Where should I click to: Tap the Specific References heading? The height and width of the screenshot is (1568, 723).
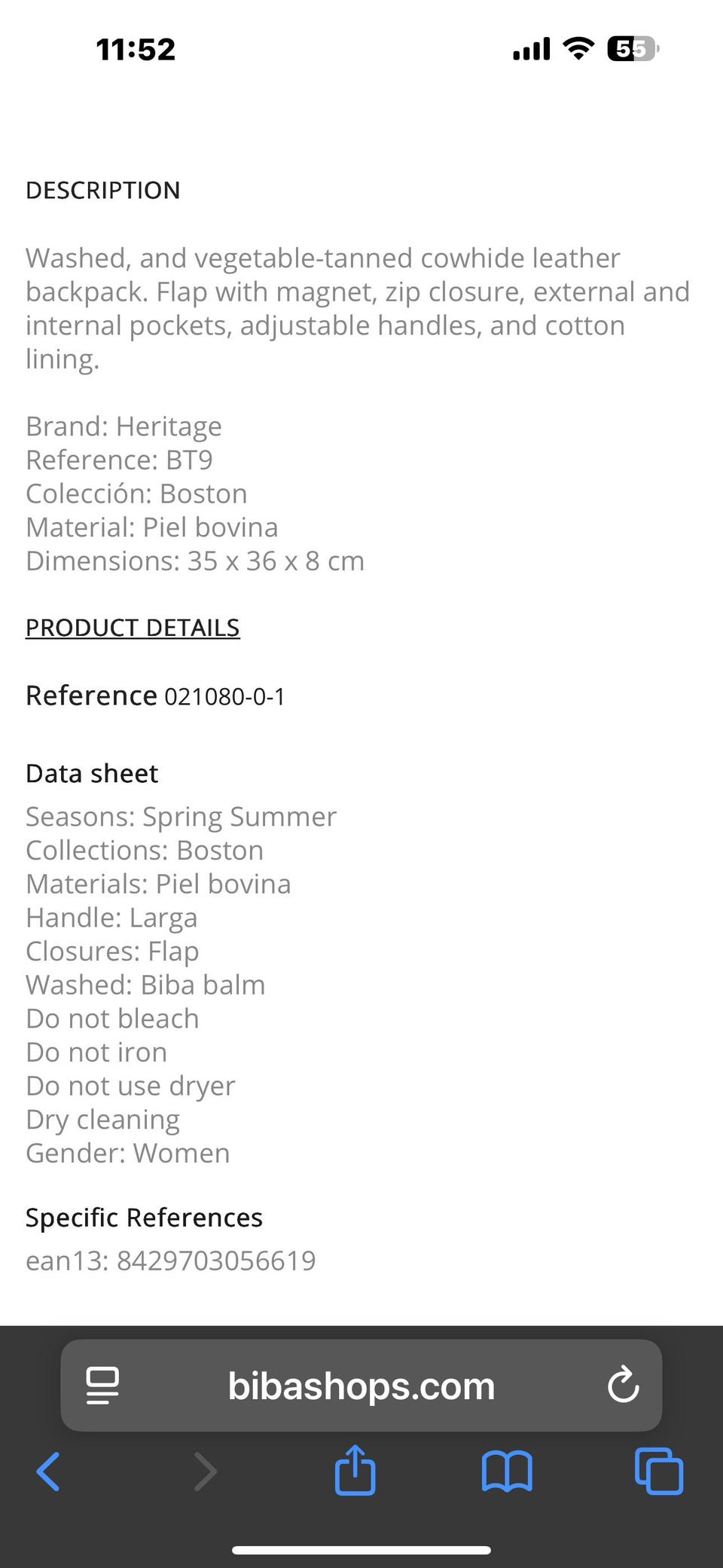[x=144, y=1218]
